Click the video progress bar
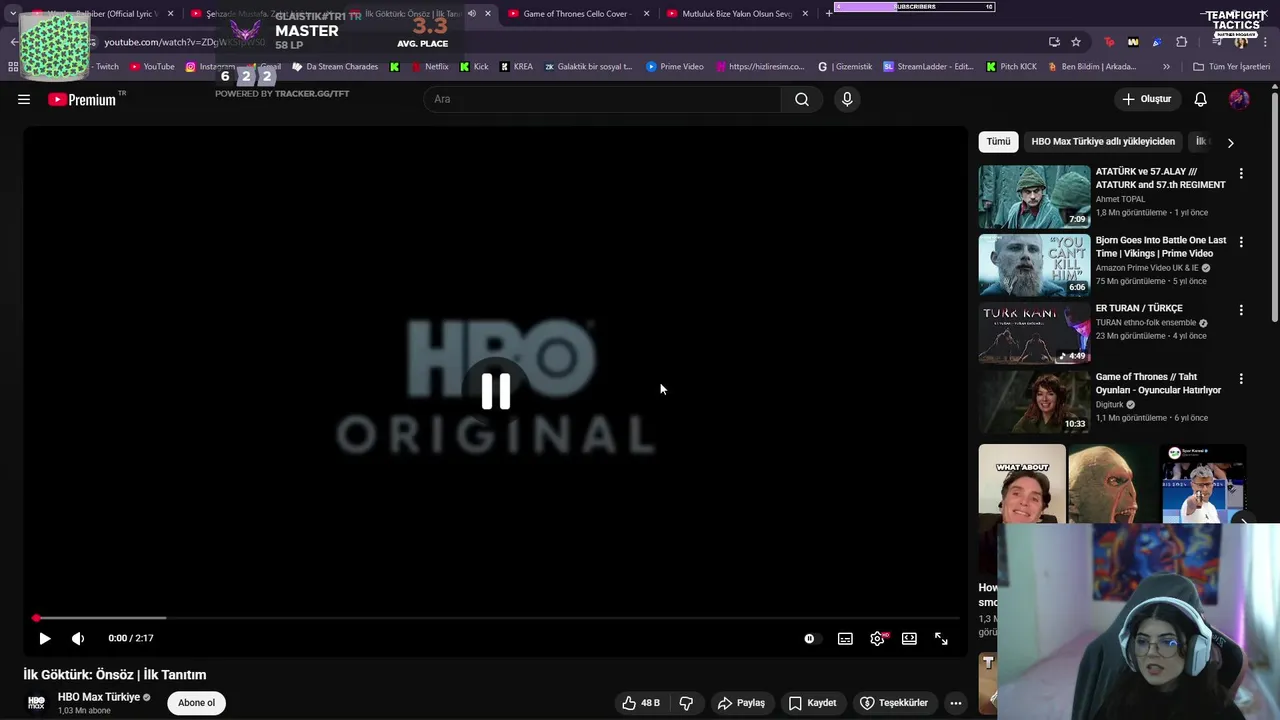Screen dimensions: 1280x720 pos(496,618)
